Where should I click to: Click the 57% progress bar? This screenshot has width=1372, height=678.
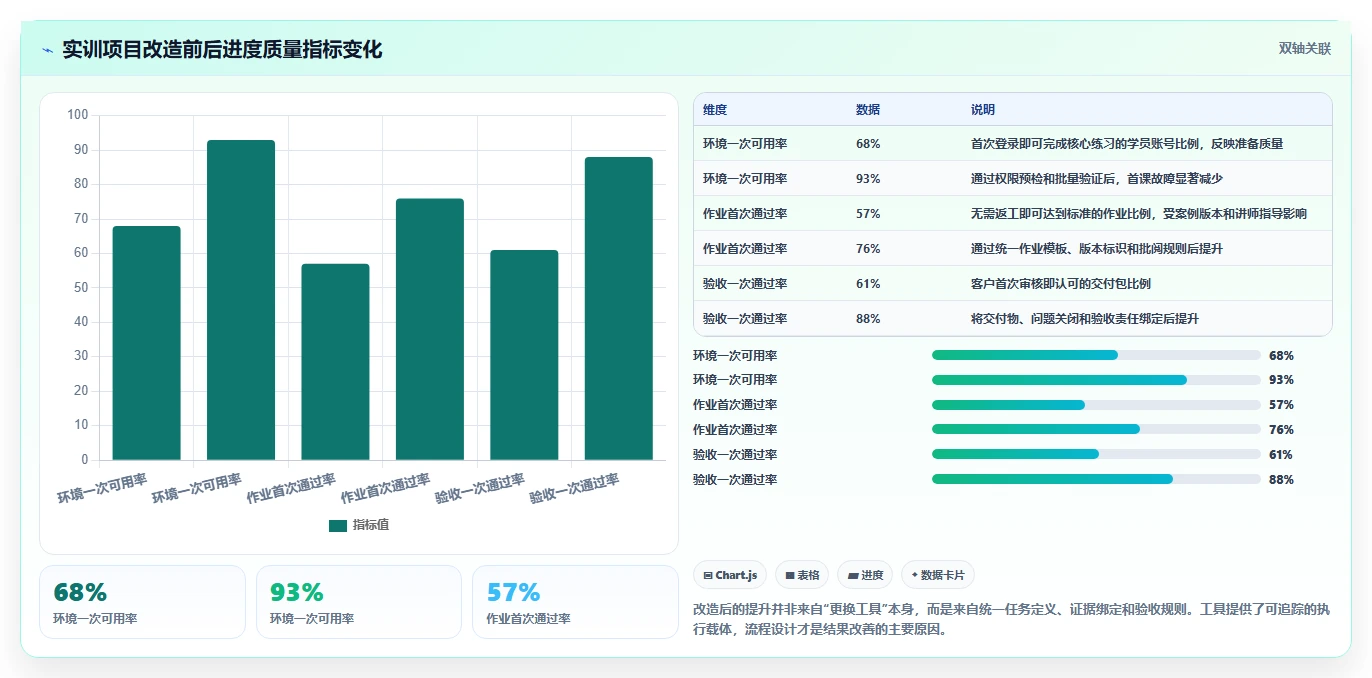[1096, 405]
